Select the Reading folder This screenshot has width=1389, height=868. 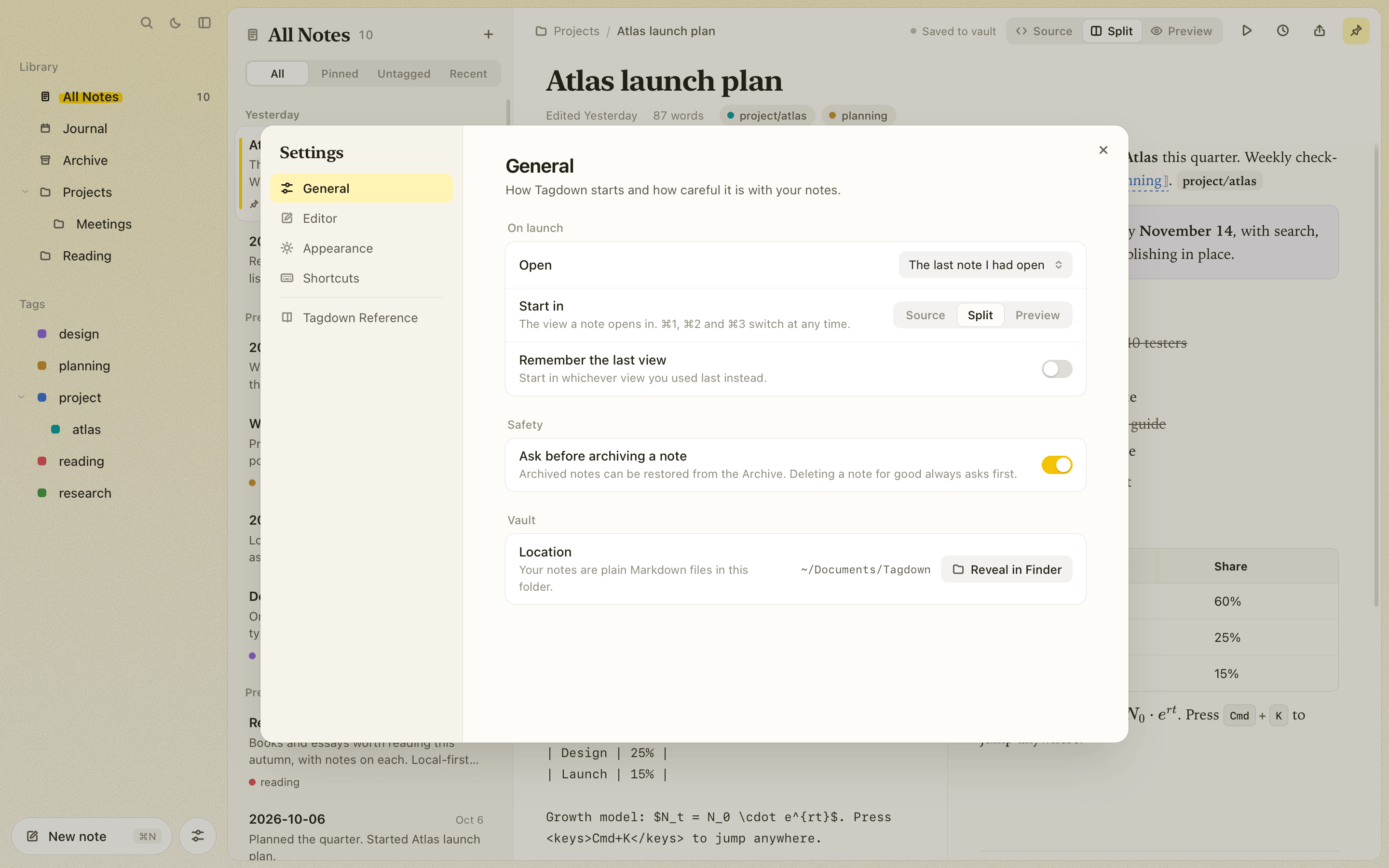[115, 256]
